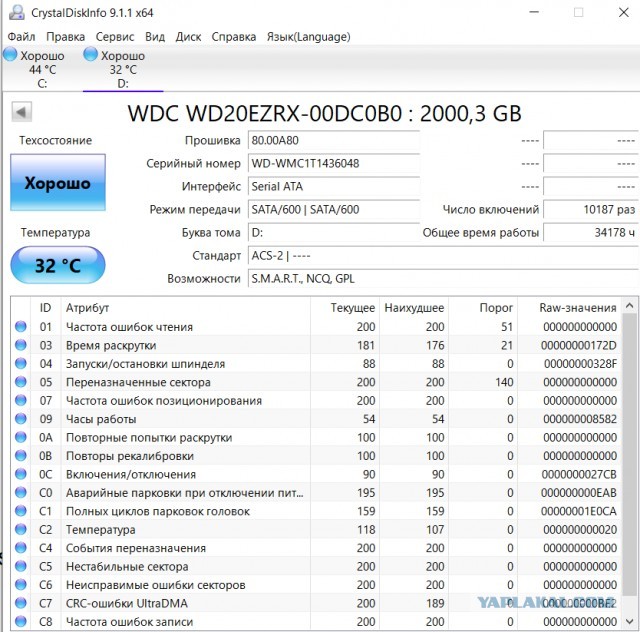This screenshot has width=640, height=632.
Task: Click the status dot for attribute 0B
Action: point(21,456)
